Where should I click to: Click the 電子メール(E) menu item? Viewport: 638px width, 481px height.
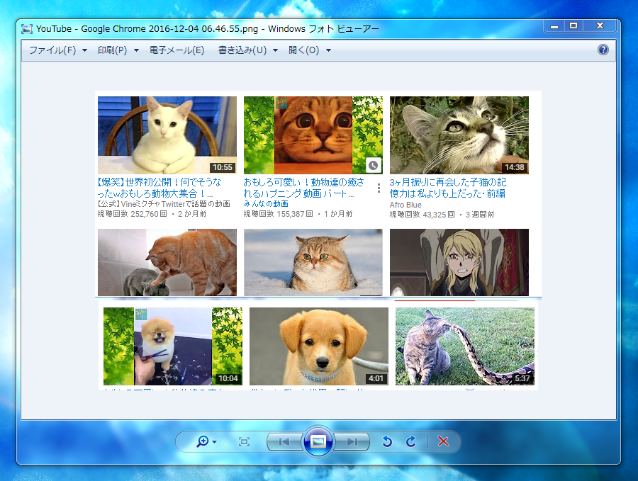178,50
